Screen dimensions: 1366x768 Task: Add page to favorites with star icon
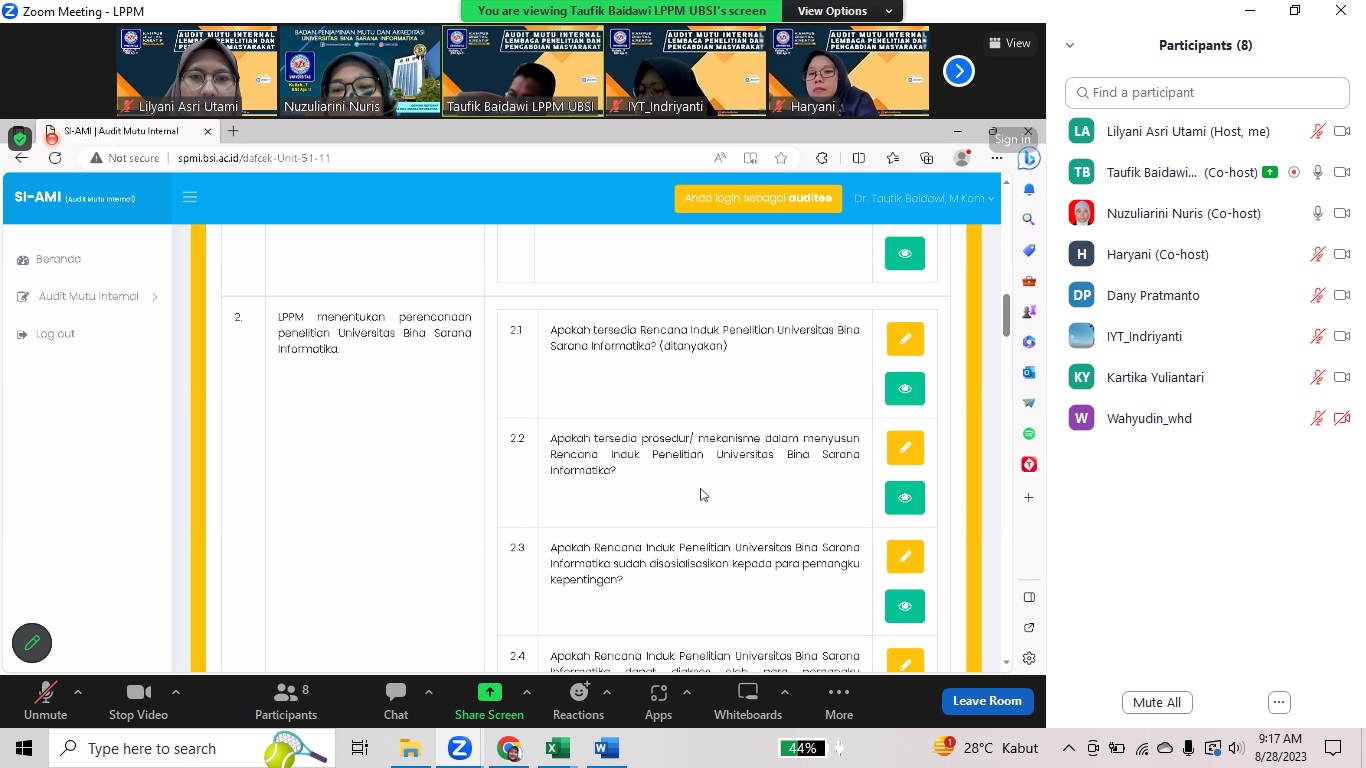pos(781,158)
